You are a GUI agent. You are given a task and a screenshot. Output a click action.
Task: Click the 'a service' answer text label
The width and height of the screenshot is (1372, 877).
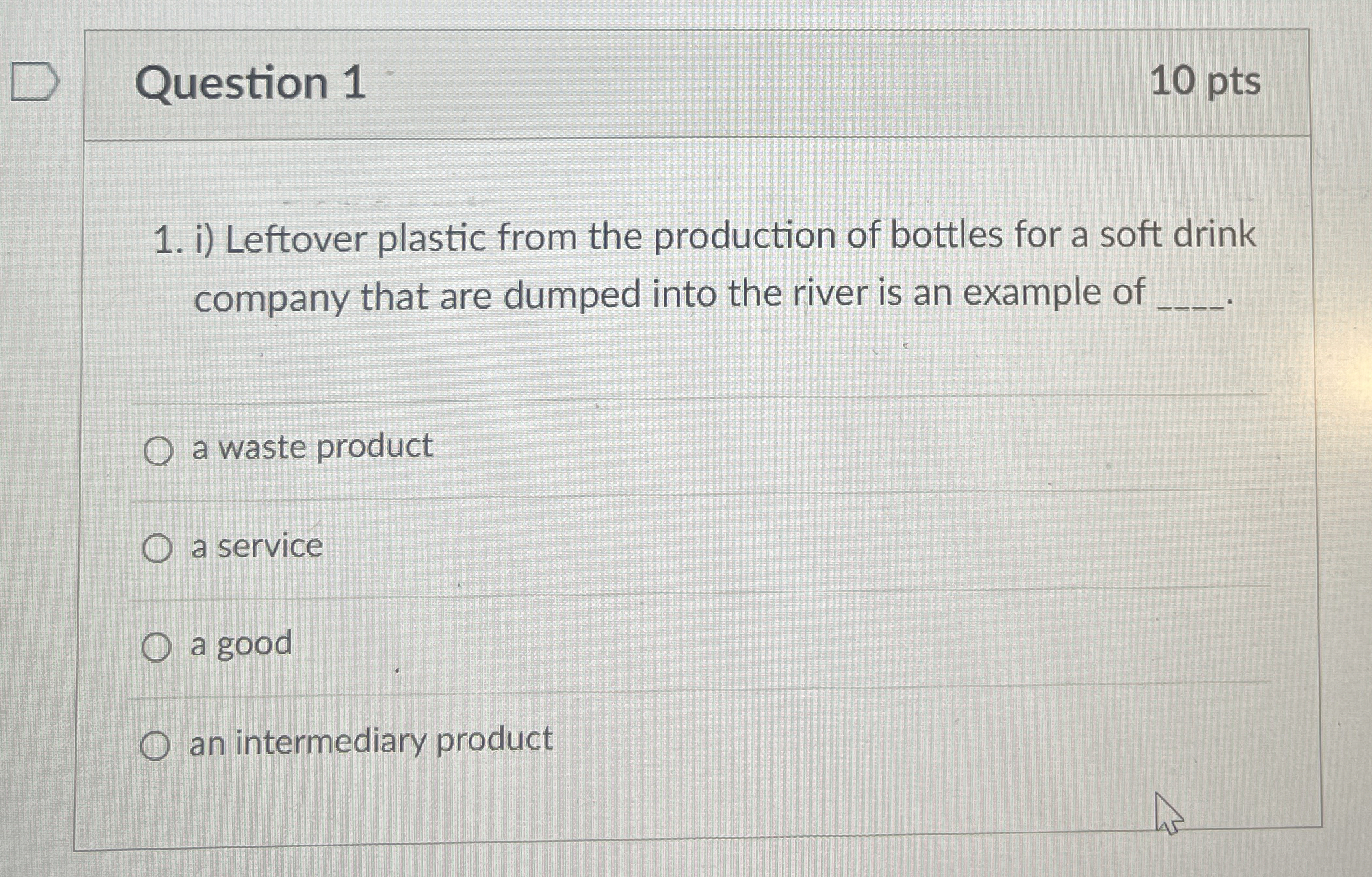[x=254, y=545]
